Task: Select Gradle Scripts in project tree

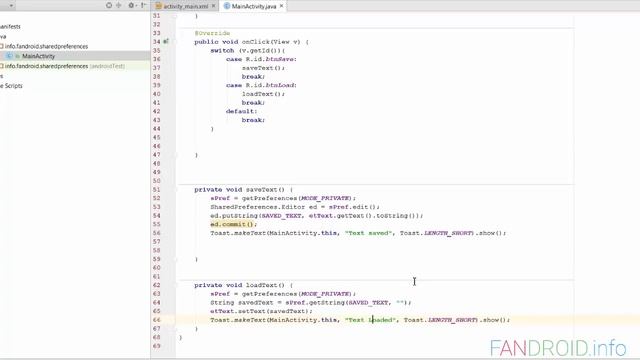Action: click(x=11, y=86)
